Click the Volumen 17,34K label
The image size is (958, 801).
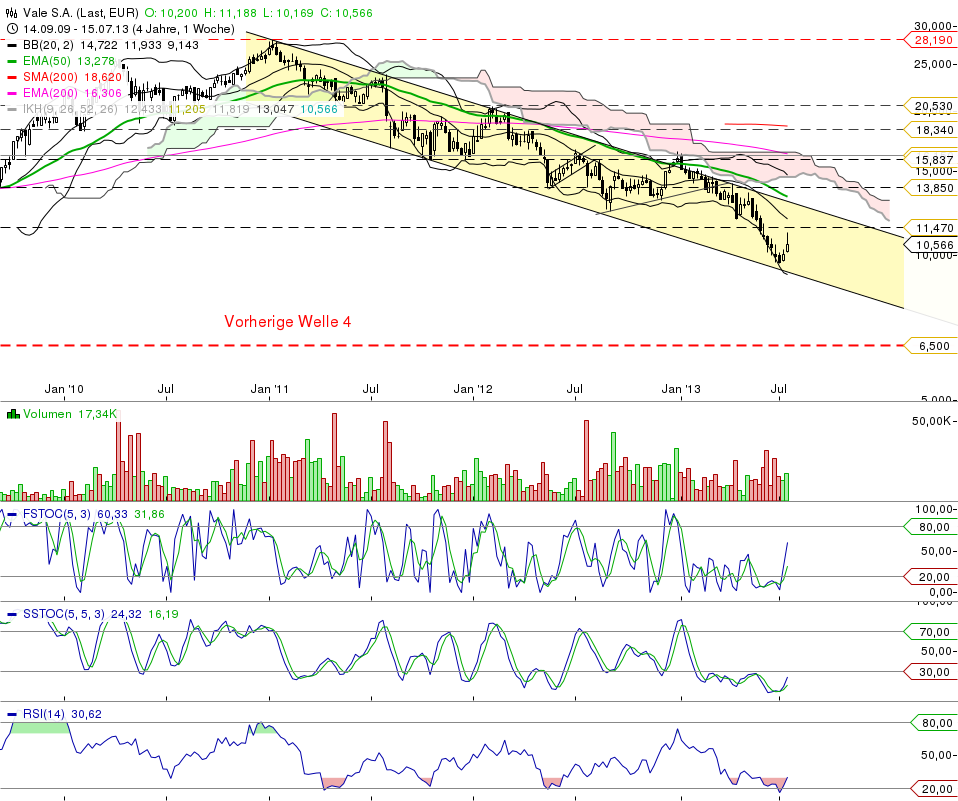(x=70, y=414)
